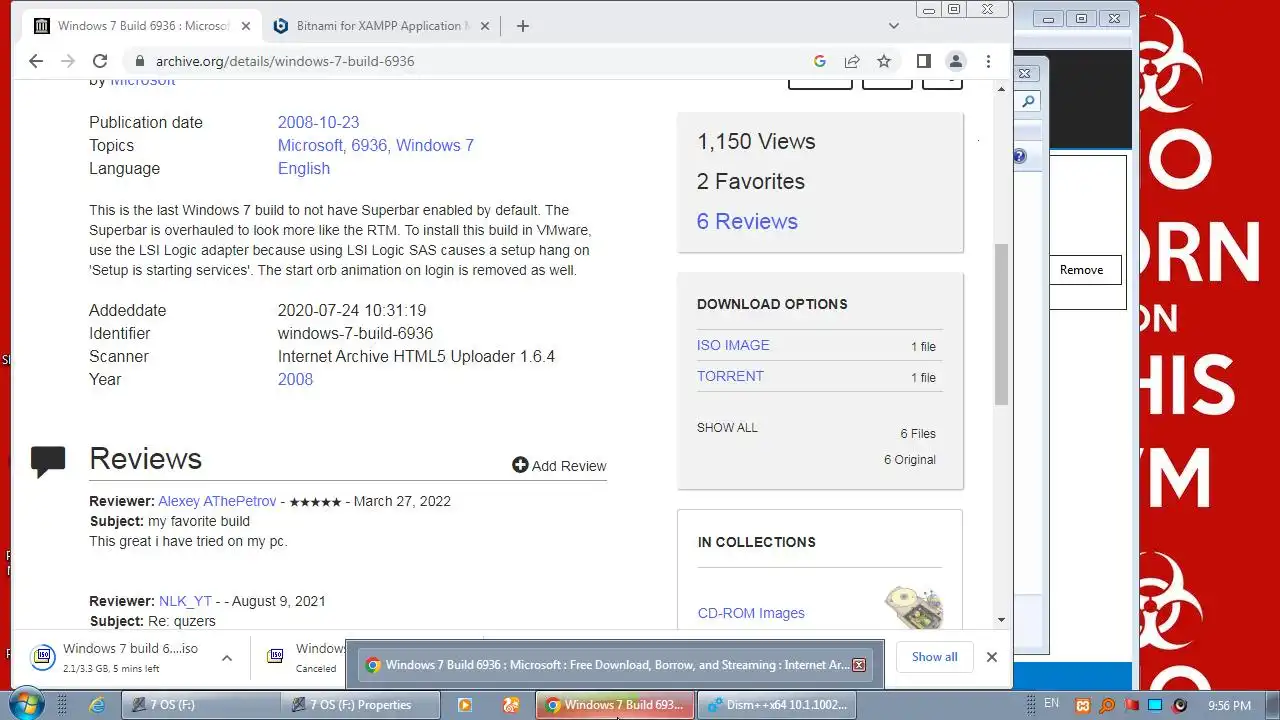Click the ISO file icon of downloading item

tap(43, 657)
